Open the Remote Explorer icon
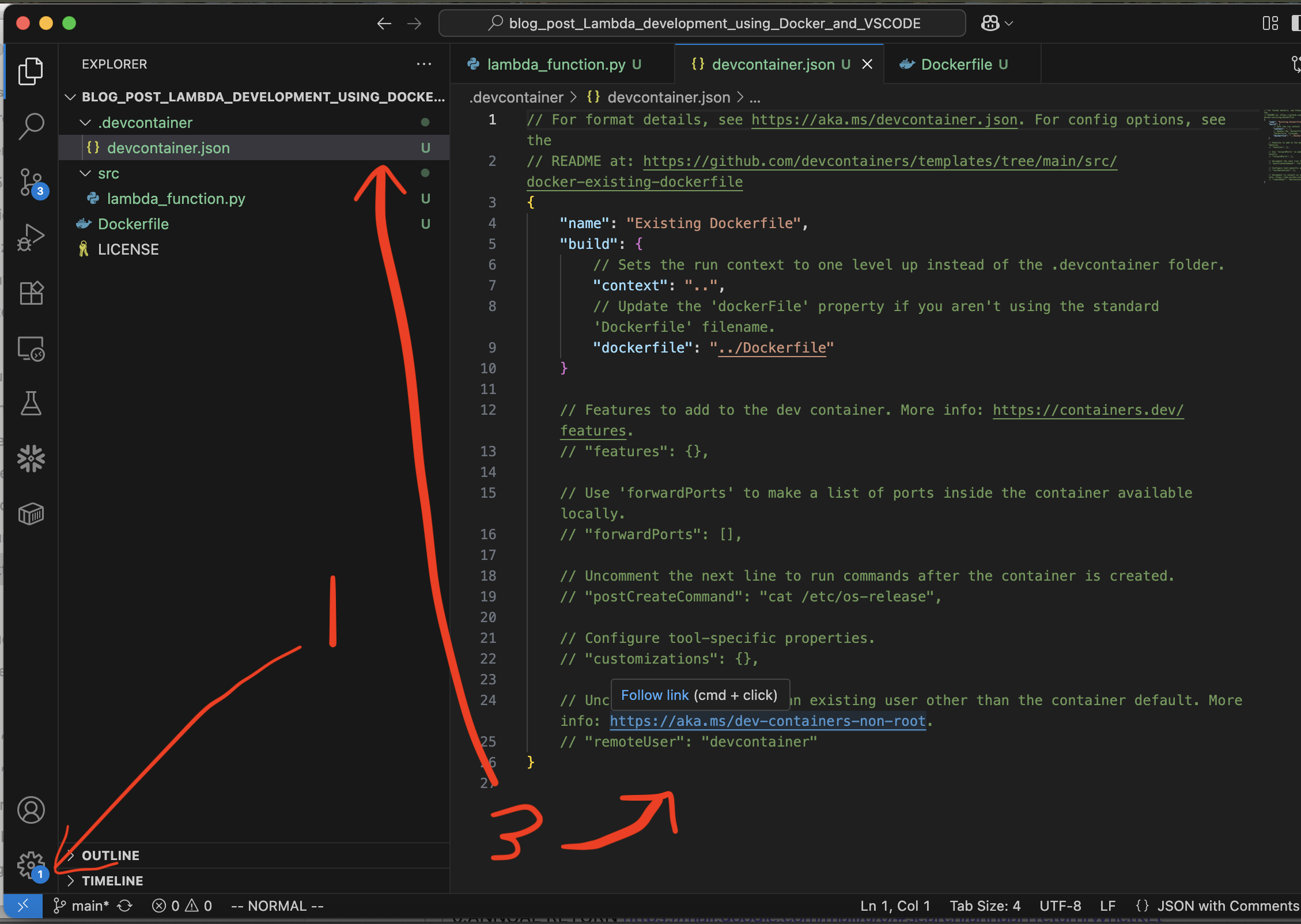This screenshot has width=1301, height=924. pos(31,349)
